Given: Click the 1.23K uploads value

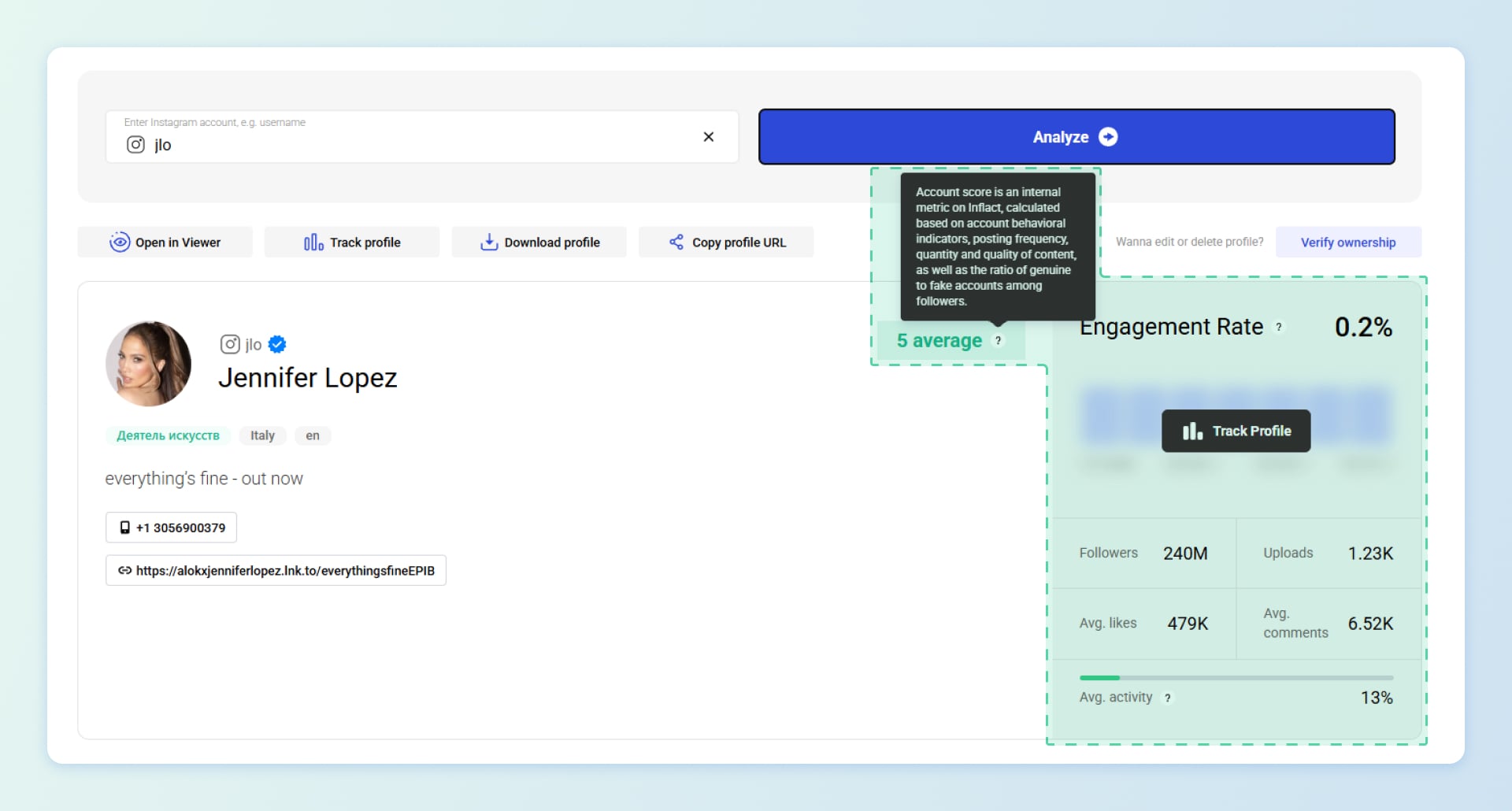Looking at the screenshot, I should [1370, 554].
